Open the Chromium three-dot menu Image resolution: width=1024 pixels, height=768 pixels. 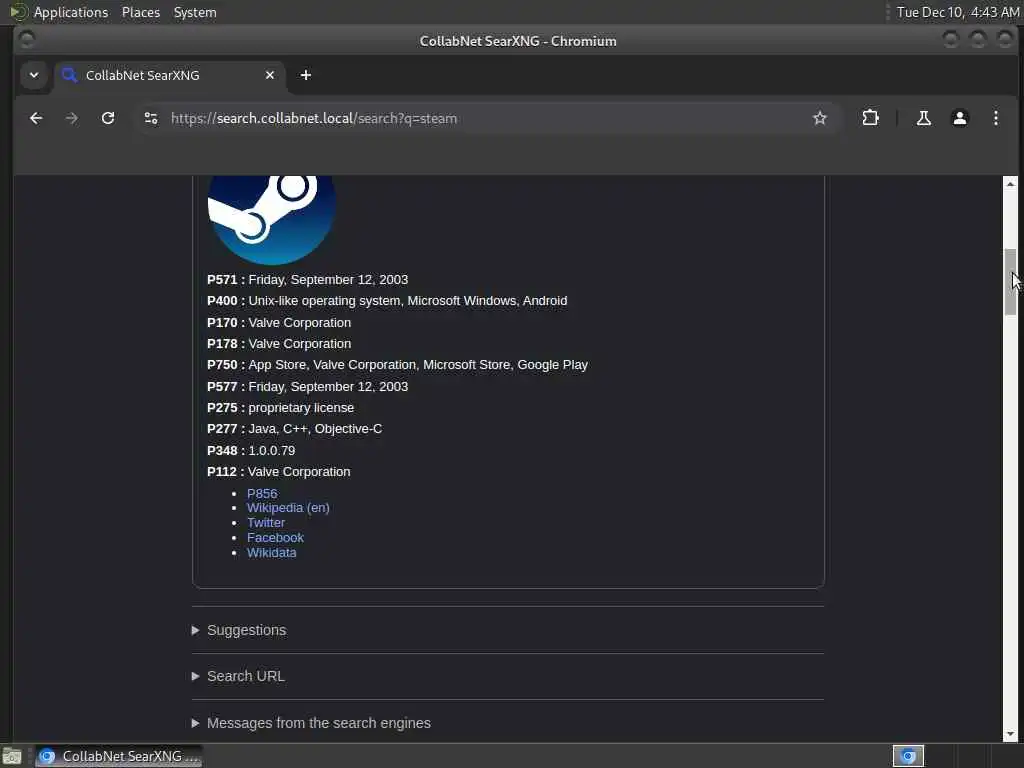(x=995, y=118)
